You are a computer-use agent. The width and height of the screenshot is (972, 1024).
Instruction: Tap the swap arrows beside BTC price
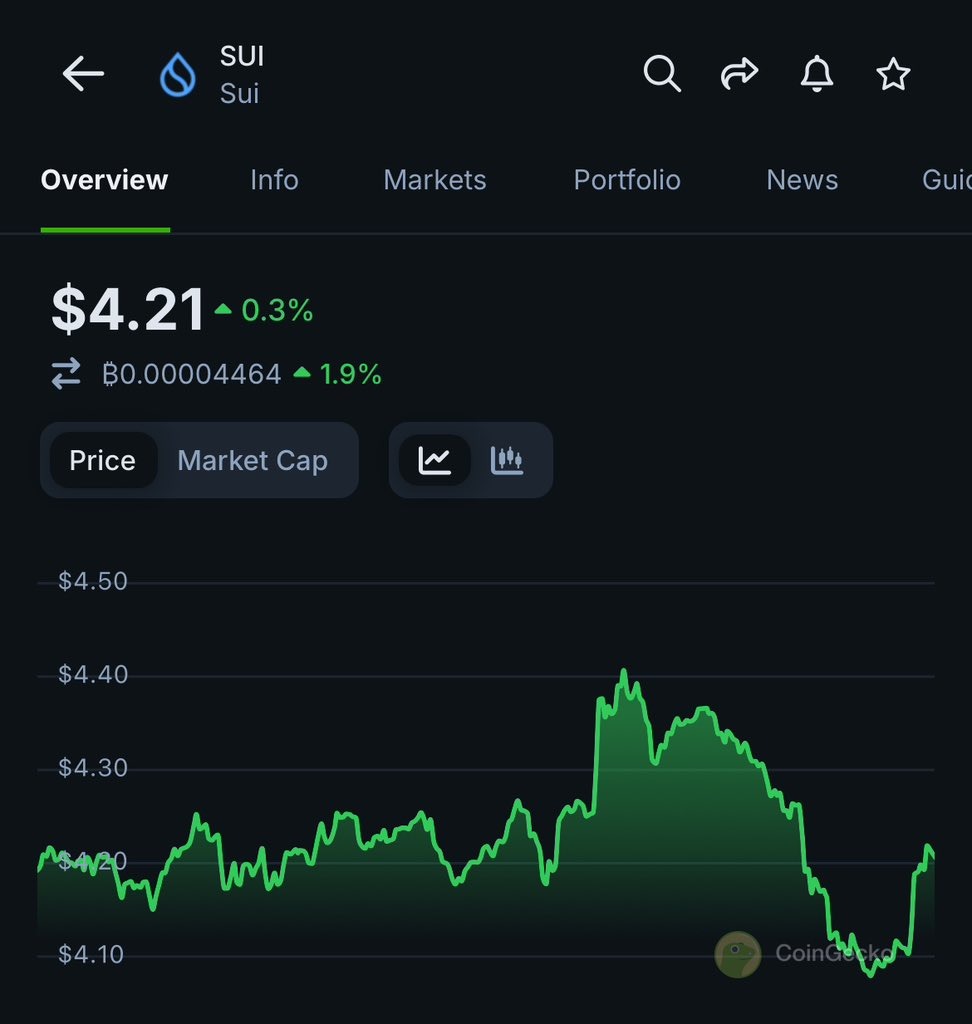pyautogui.click(x=66, y=375)
